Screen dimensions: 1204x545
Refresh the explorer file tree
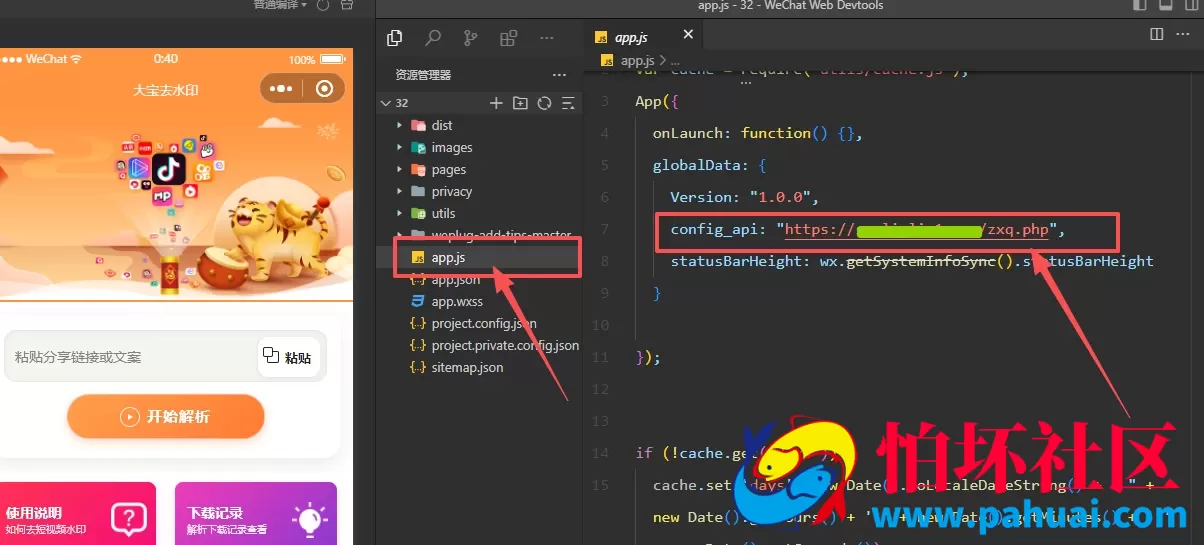pos(544,103)
